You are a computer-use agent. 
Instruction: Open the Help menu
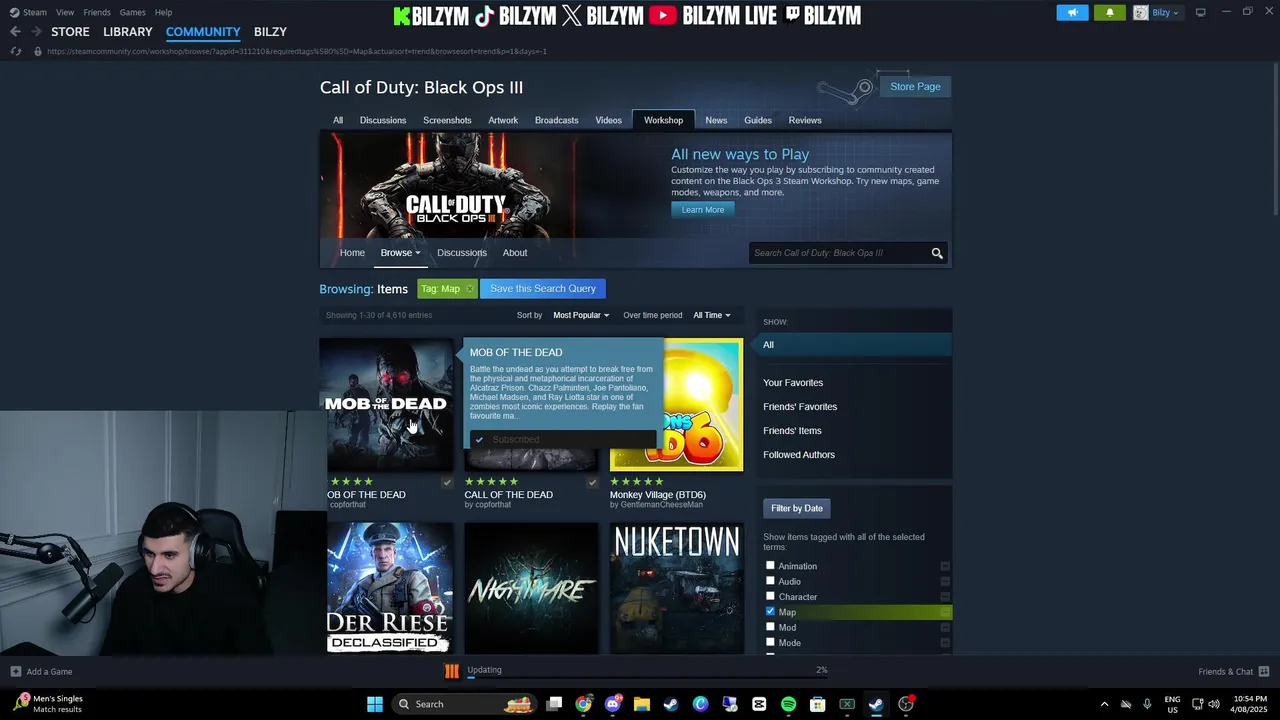pos(163,12)
